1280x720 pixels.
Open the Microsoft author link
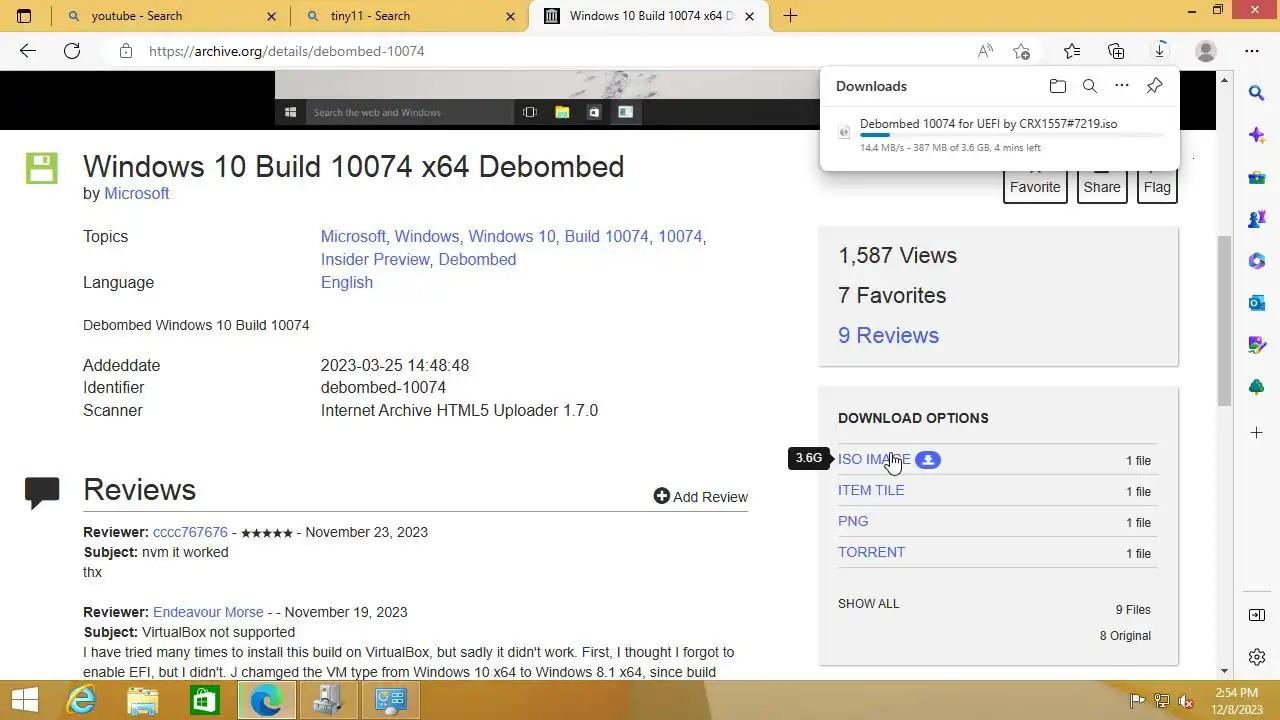click(137, 193)
